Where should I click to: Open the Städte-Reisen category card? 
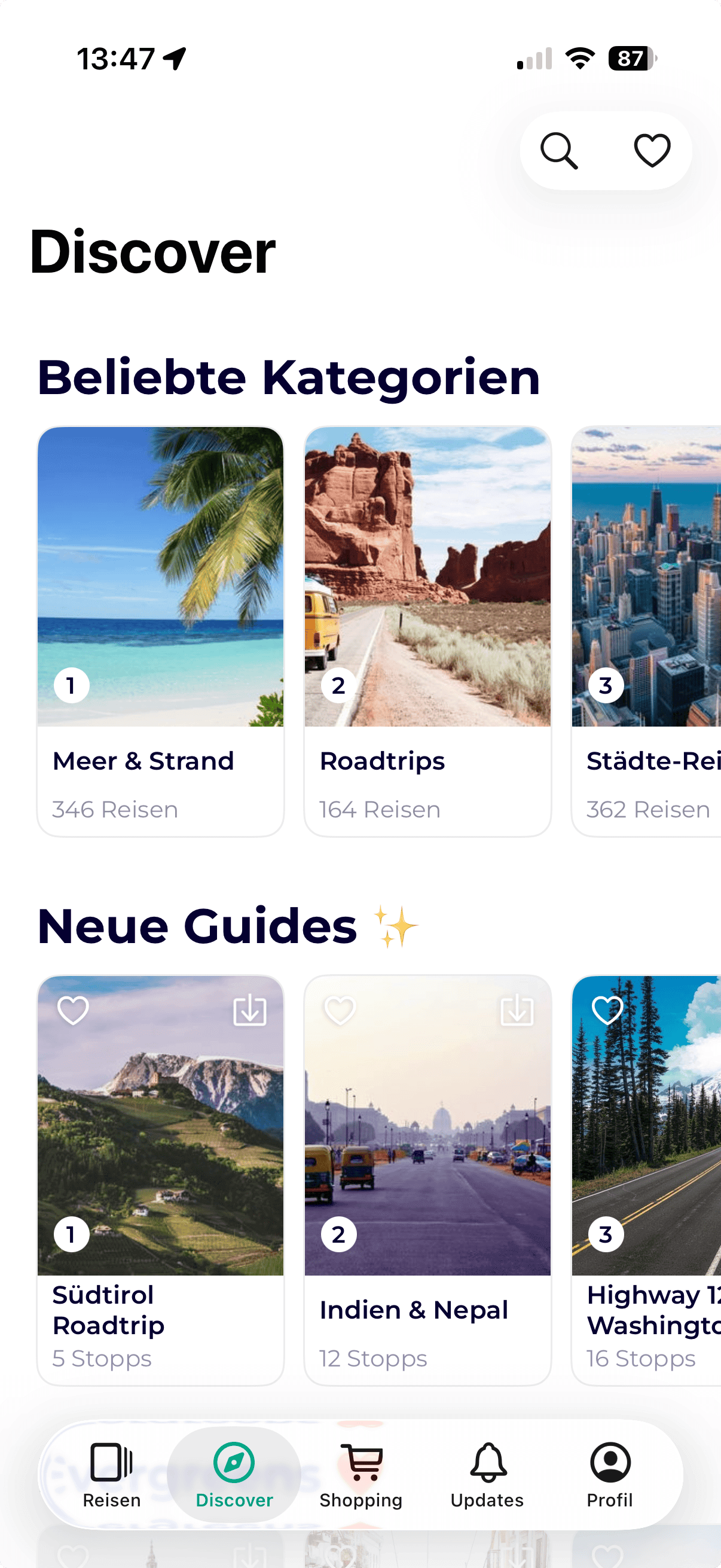coord(646,632)
